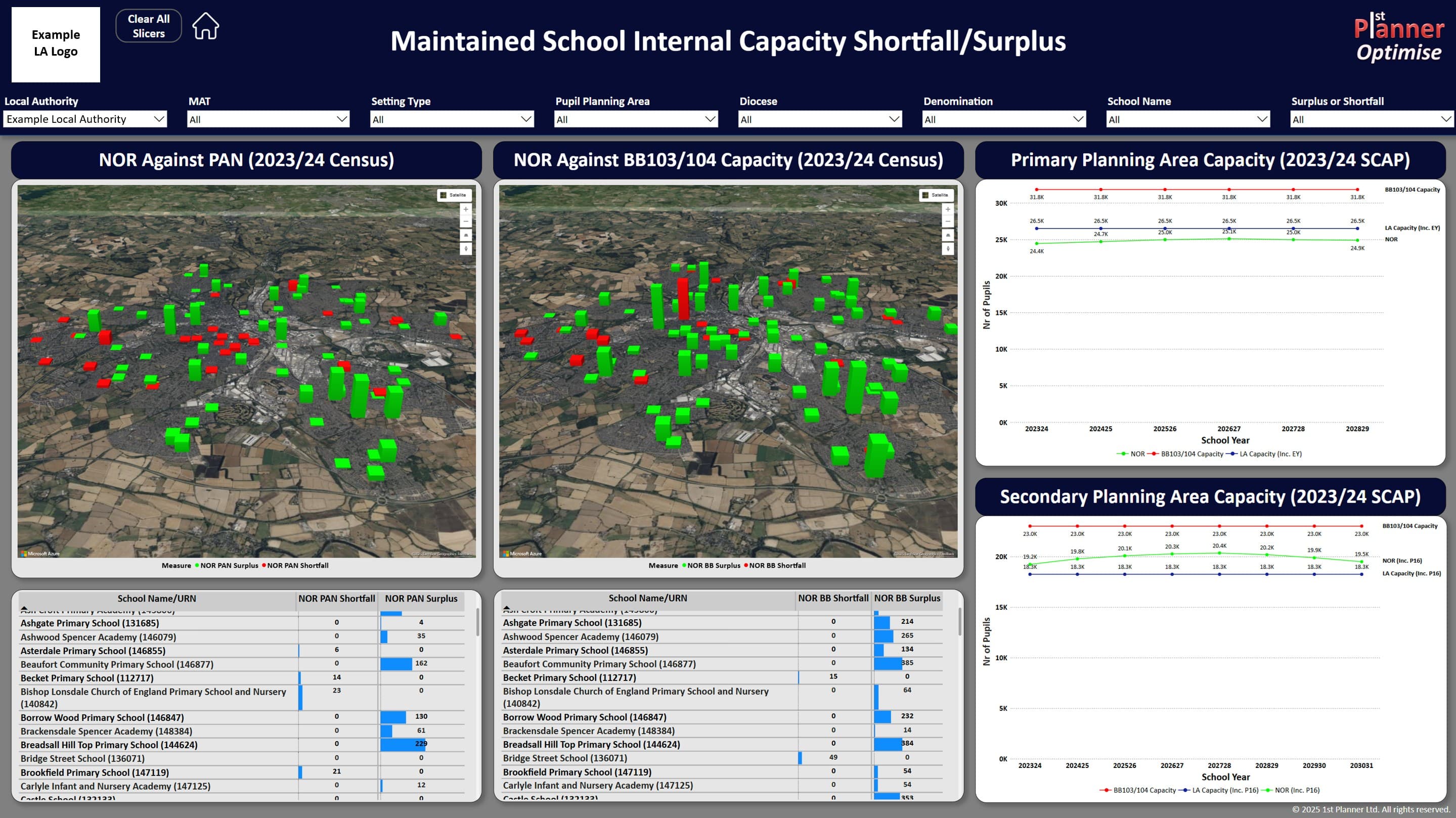Image resolution: width=1456 pixels, height=818 pixels.
Task: Zoom out on the NOR Against PAN map
Action: pyautogui.click(x=466, y=221)
